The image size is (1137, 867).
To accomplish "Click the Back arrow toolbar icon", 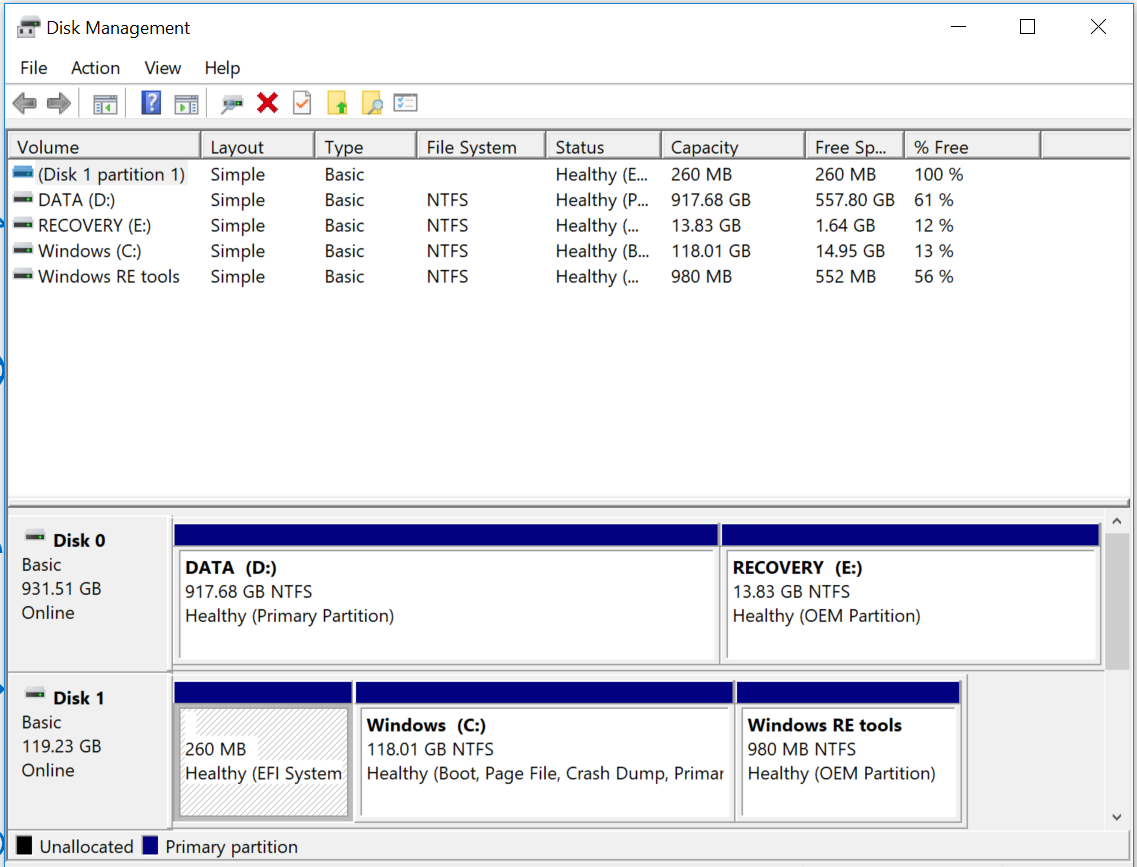I will tap(25, 103).
